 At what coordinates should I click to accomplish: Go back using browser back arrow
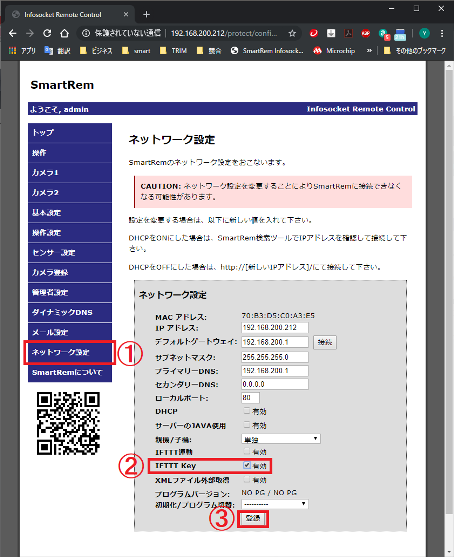coord(13,33)
